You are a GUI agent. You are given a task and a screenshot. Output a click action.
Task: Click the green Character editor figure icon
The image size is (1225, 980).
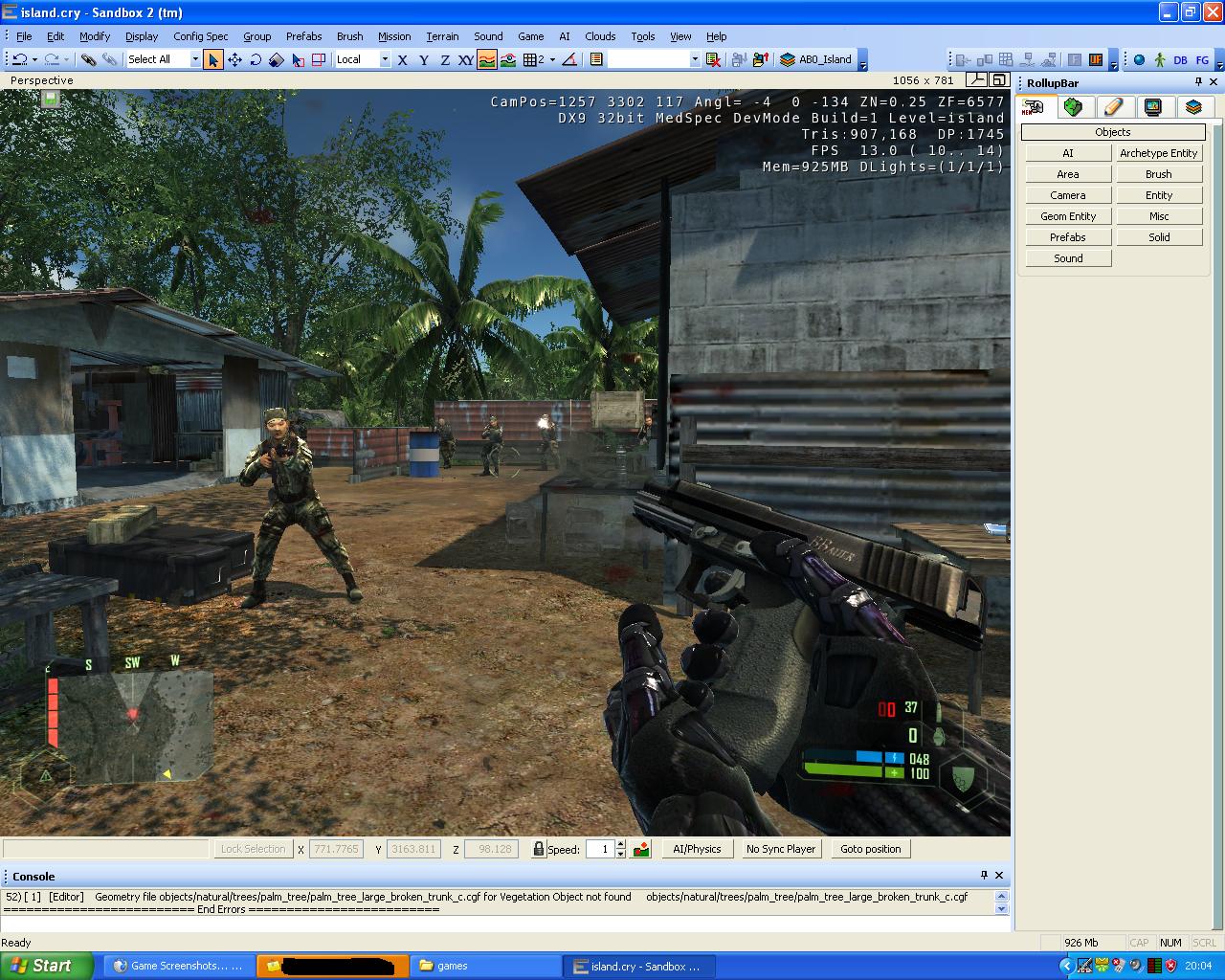tap(1160, 59)
